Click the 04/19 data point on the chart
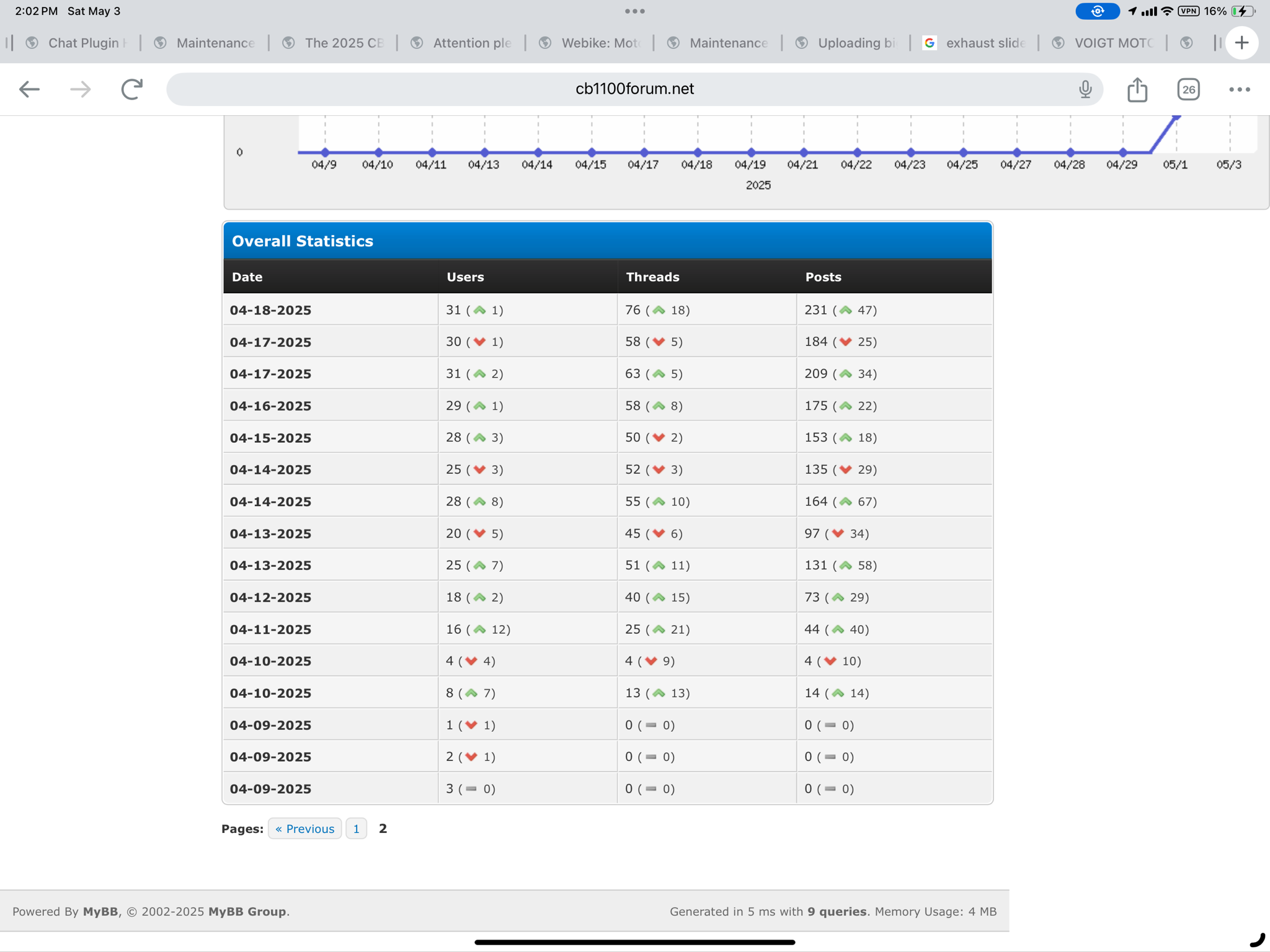Image resolution: width=1270 pixels, height=952 pixels. pos(751,152)
